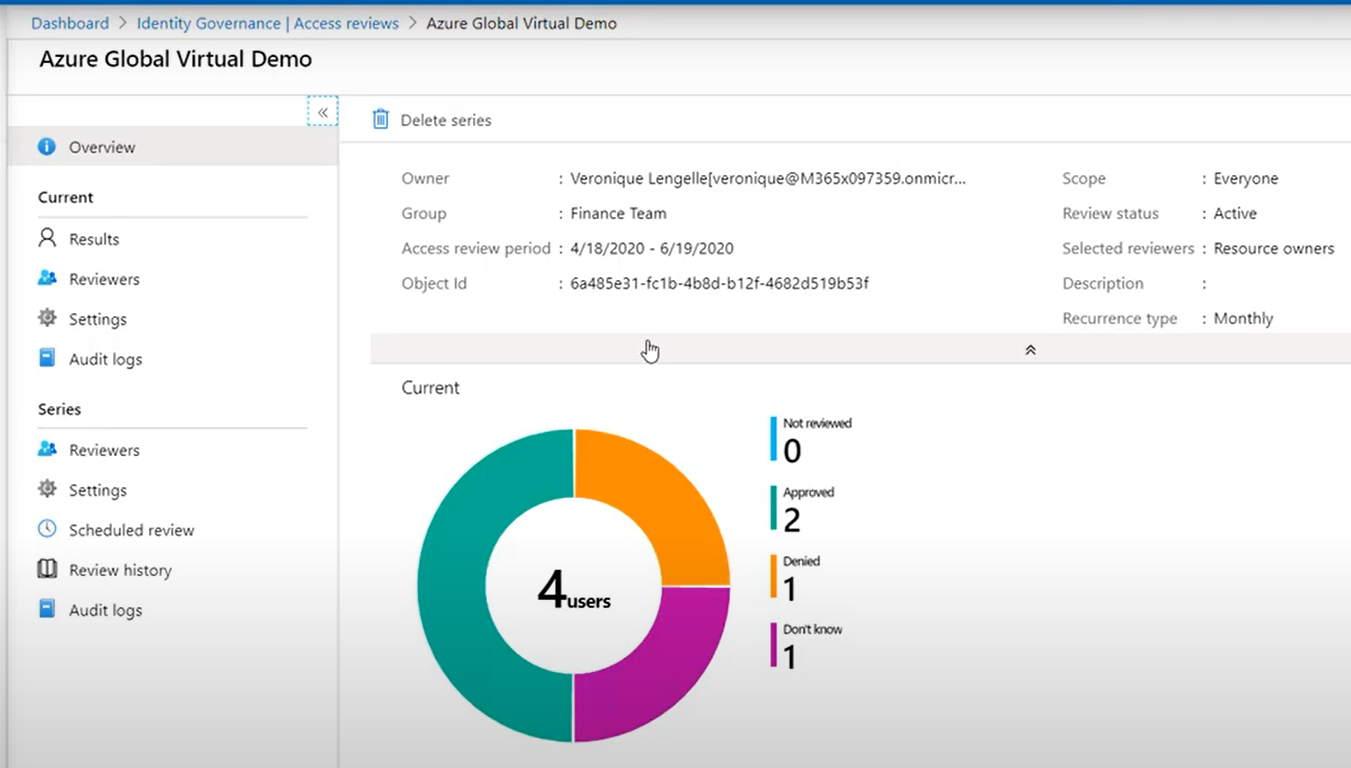Image resolution: width=1351 pixels, height=768 pixels.
Task: Click the Current Reviewers people icon
Action: pyautogui.click(x=47, y=278)
